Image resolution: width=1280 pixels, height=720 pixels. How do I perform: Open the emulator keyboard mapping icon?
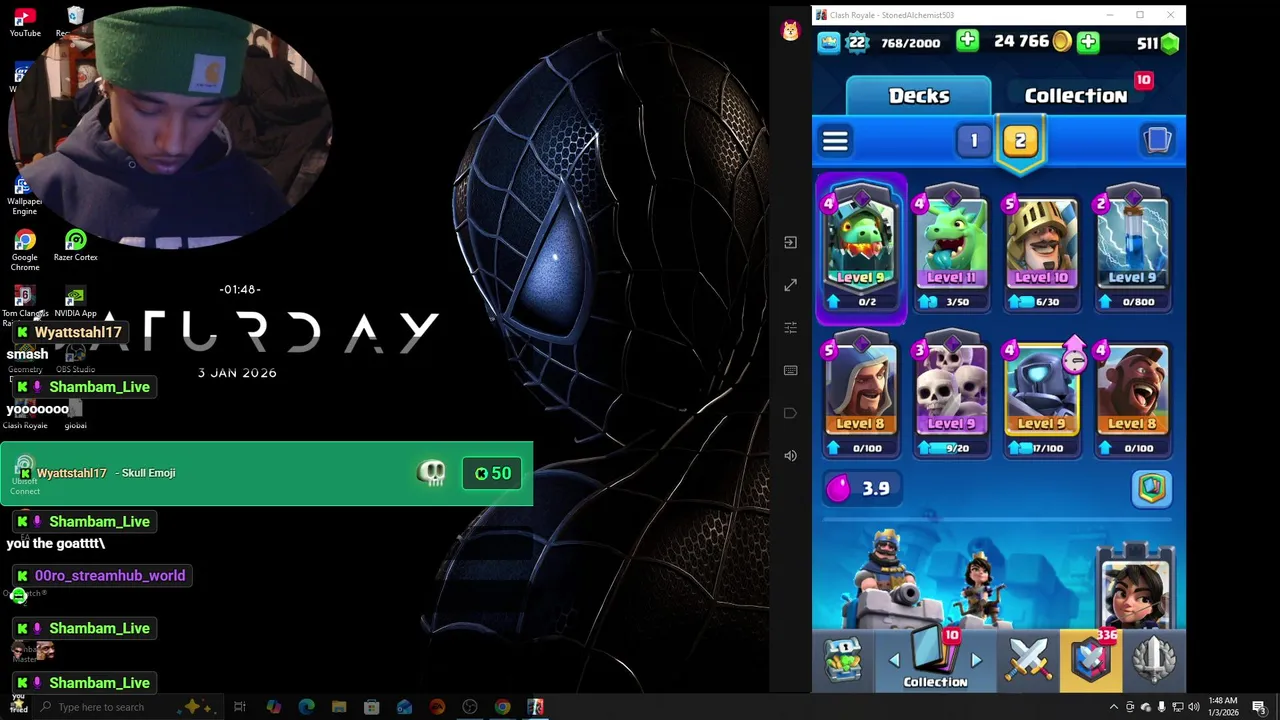pos(790,370)
